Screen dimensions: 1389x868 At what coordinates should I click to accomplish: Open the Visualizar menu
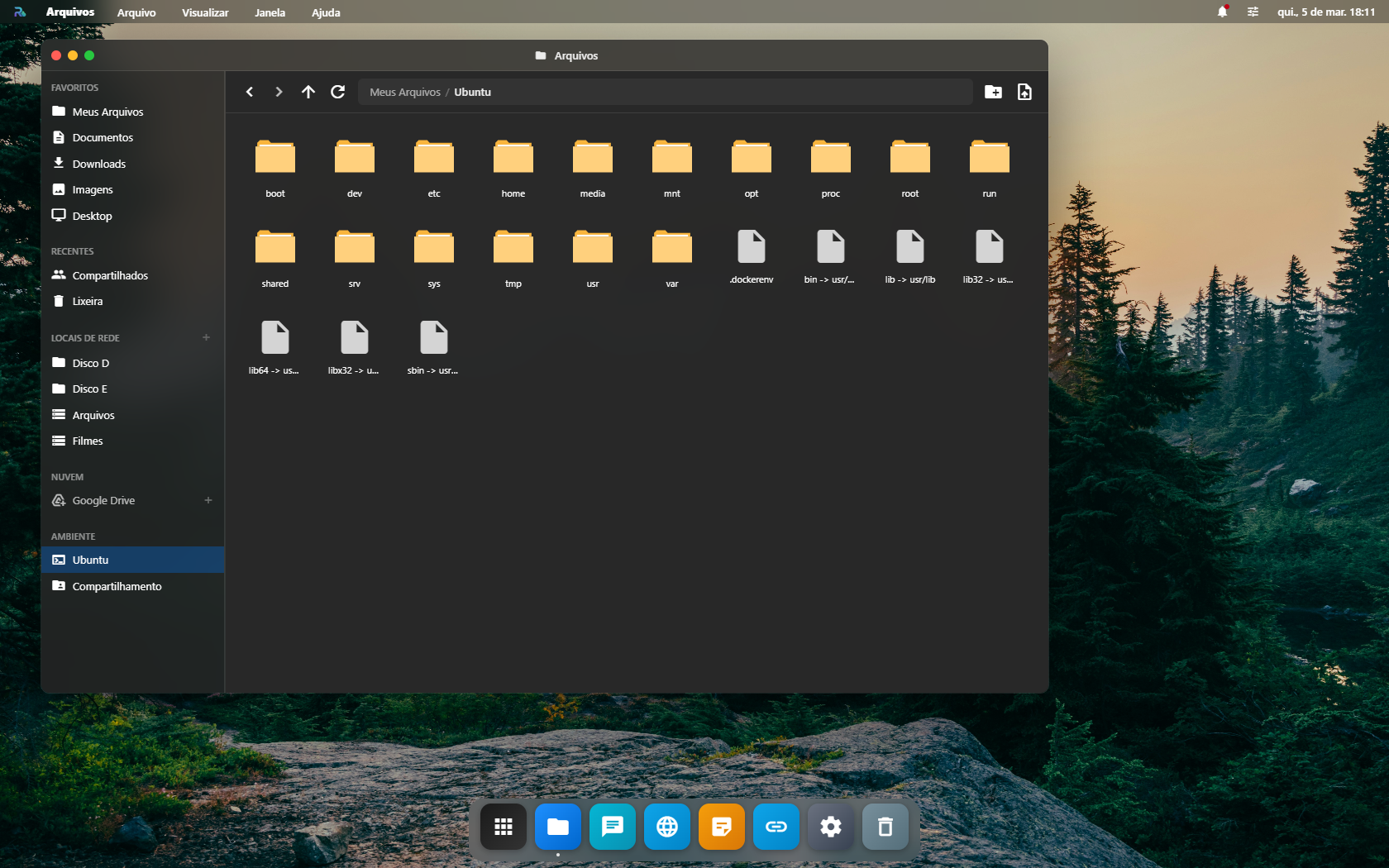click(205, 12)
